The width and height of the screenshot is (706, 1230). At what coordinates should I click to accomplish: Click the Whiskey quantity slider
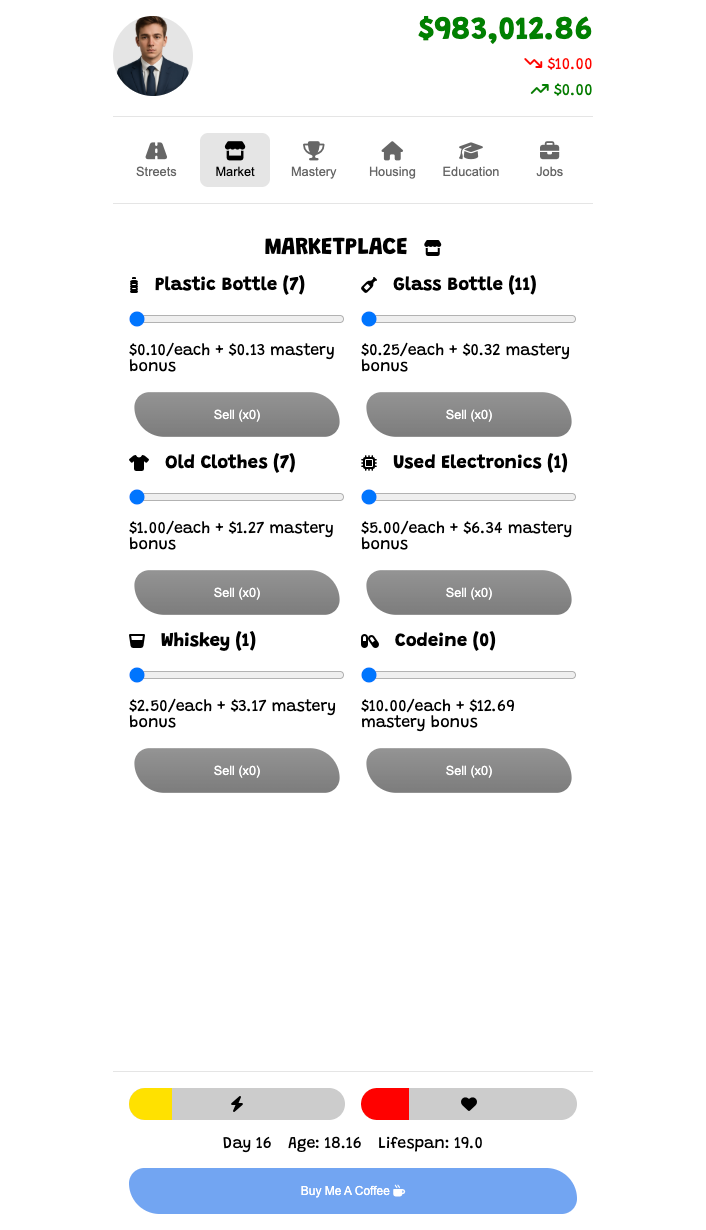(237, 675)
